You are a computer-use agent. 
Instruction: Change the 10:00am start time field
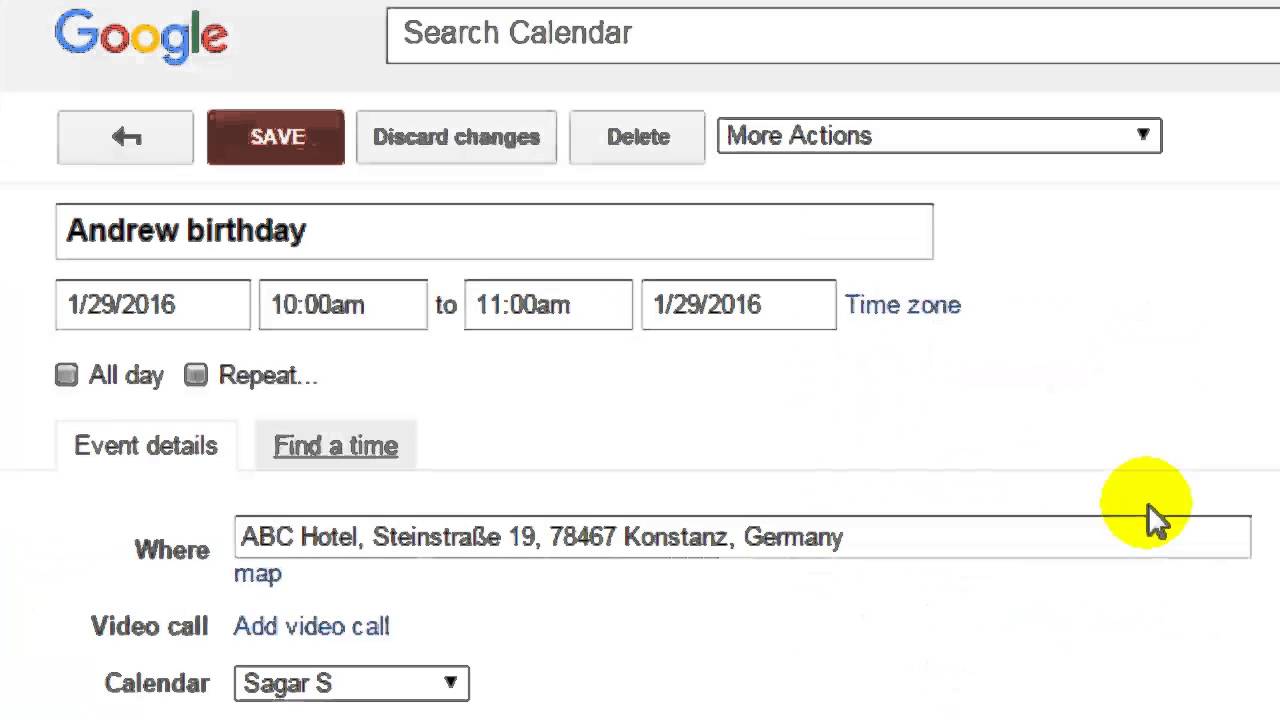click(342, 305)
